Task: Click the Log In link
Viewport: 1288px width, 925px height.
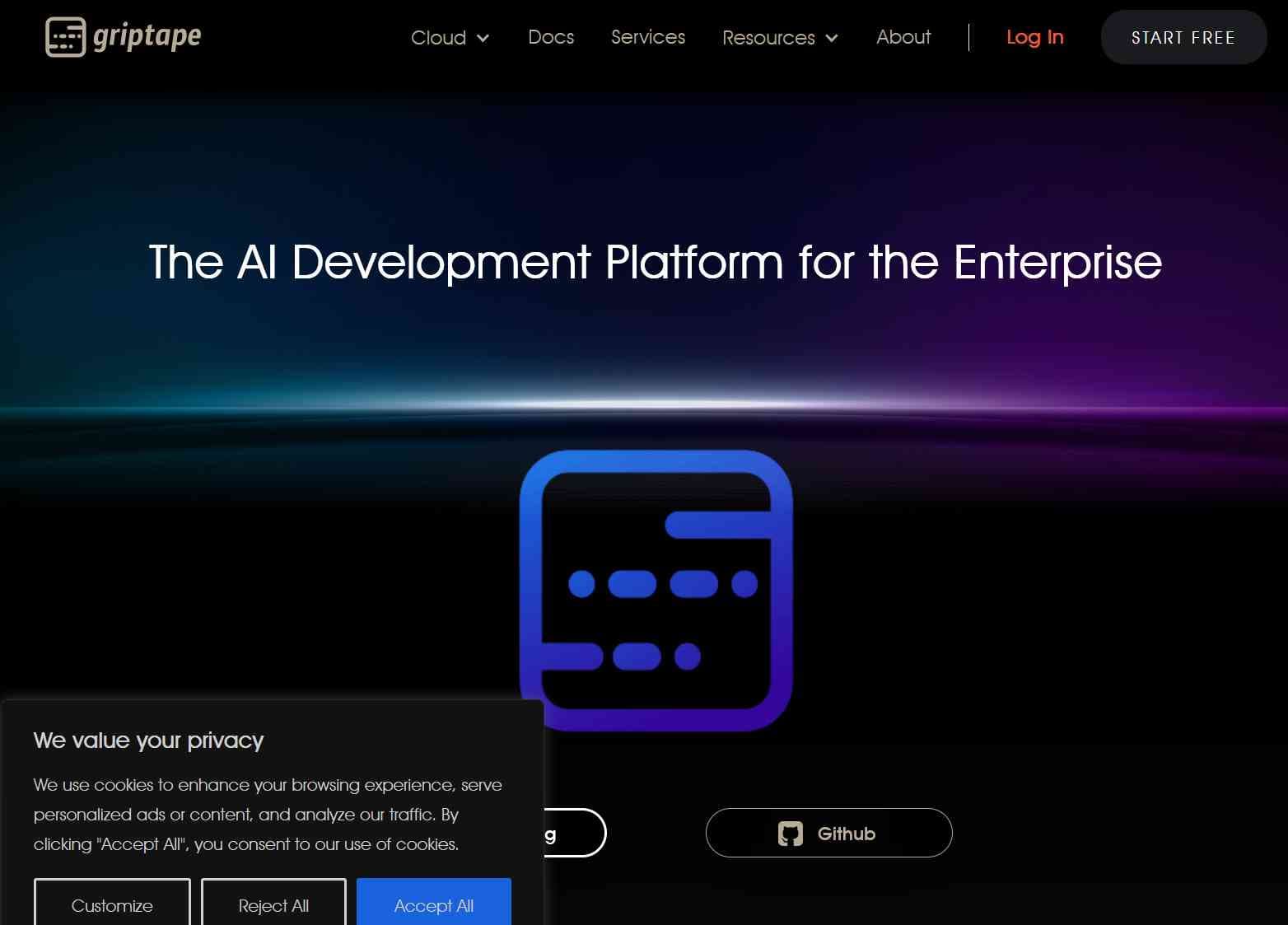Action: [x=1035, y=37]
